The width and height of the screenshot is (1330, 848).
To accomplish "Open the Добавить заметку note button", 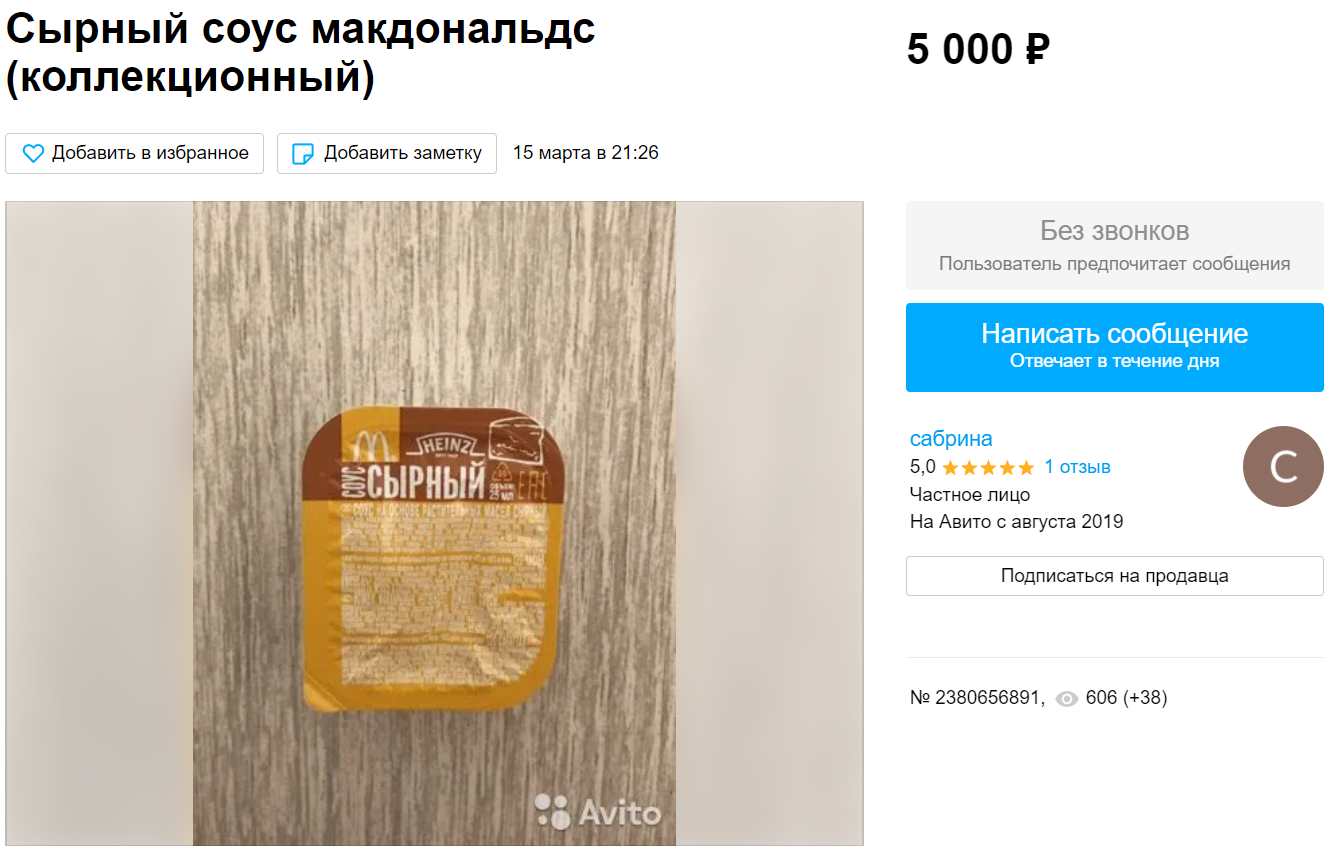I will coord(387,153).
